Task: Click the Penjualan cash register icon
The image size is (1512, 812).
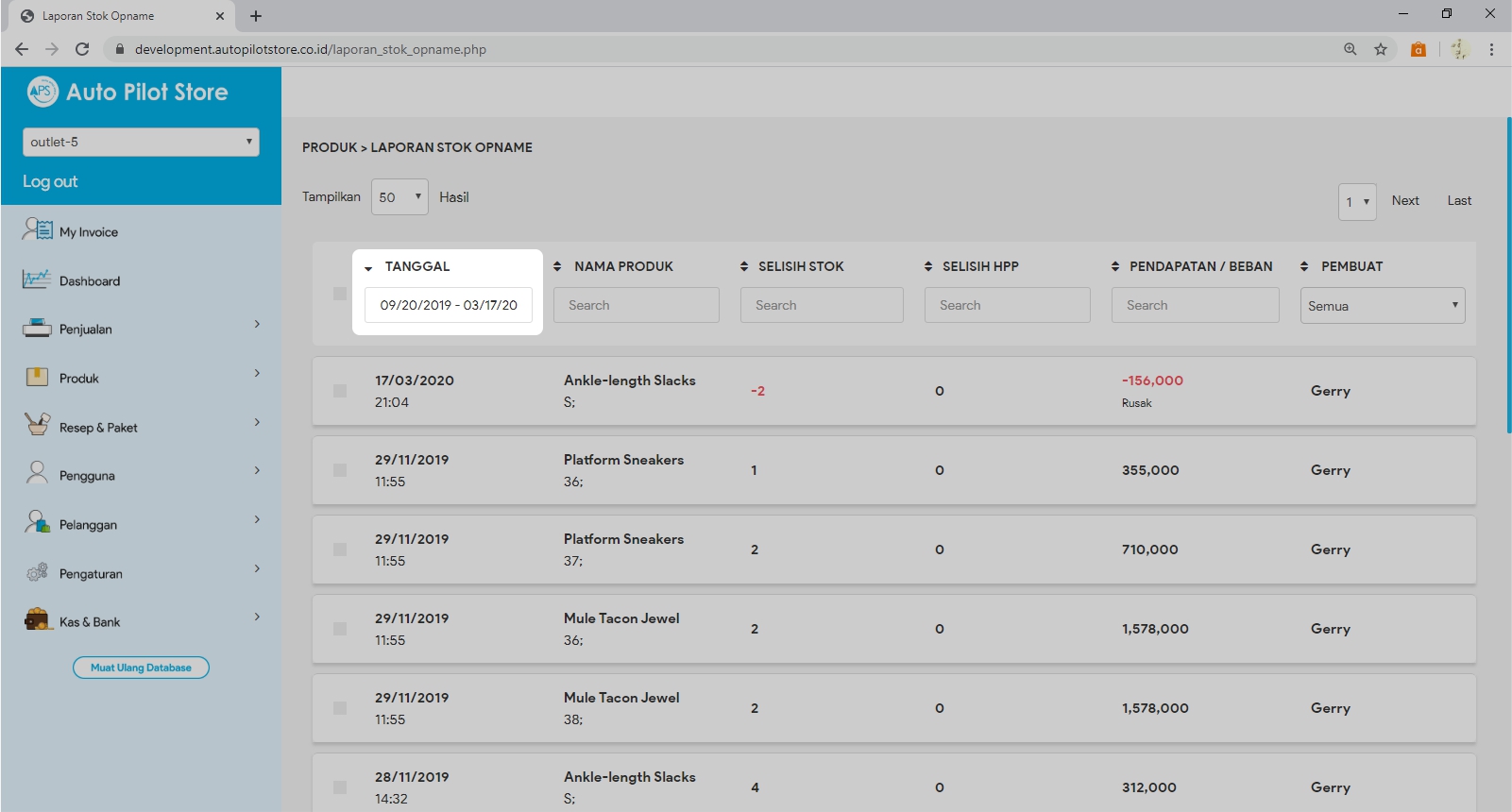Action: [x=37, y=329]
